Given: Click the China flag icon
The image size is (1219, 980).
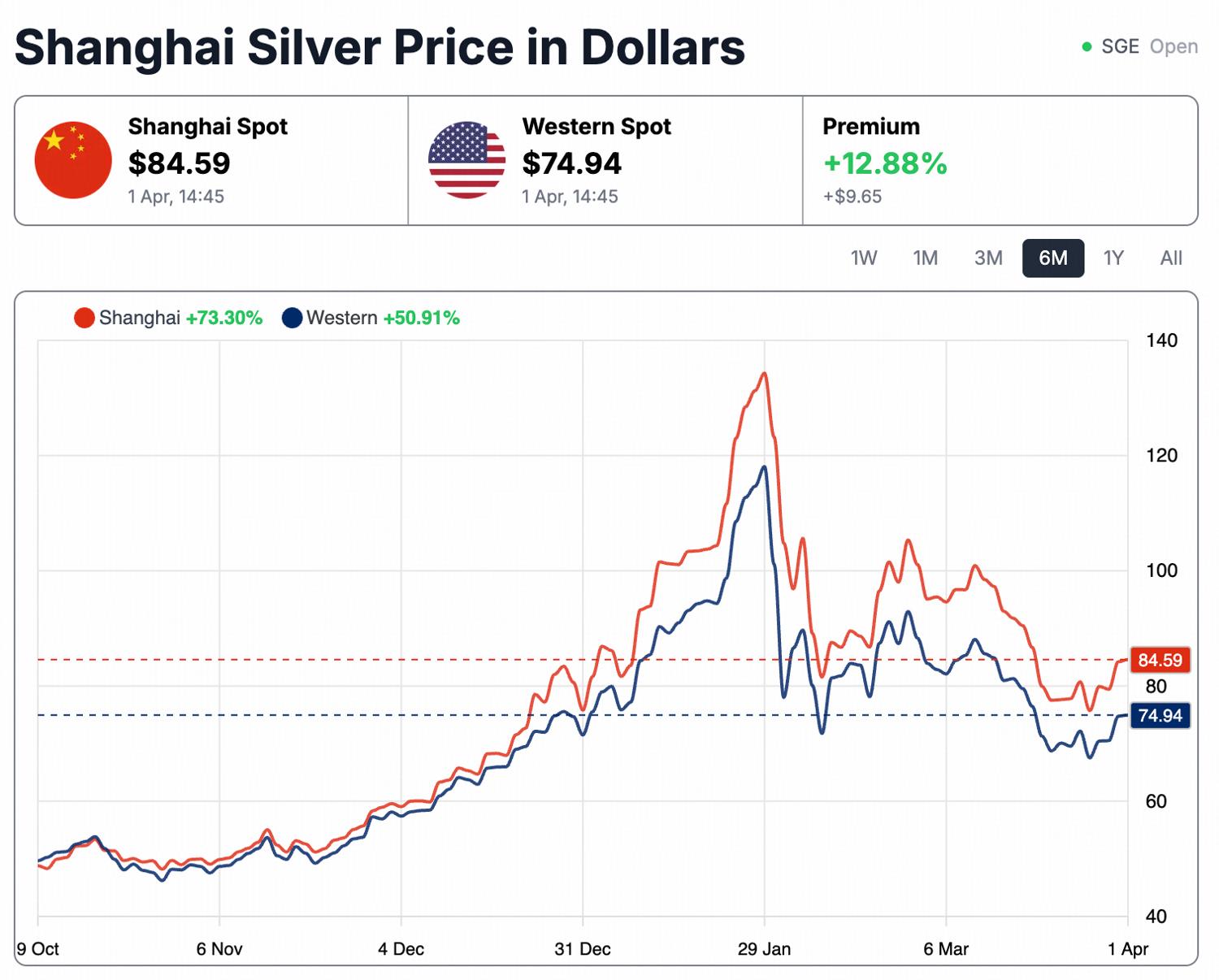Looking at the screenshot, I should tap(72, 158).
